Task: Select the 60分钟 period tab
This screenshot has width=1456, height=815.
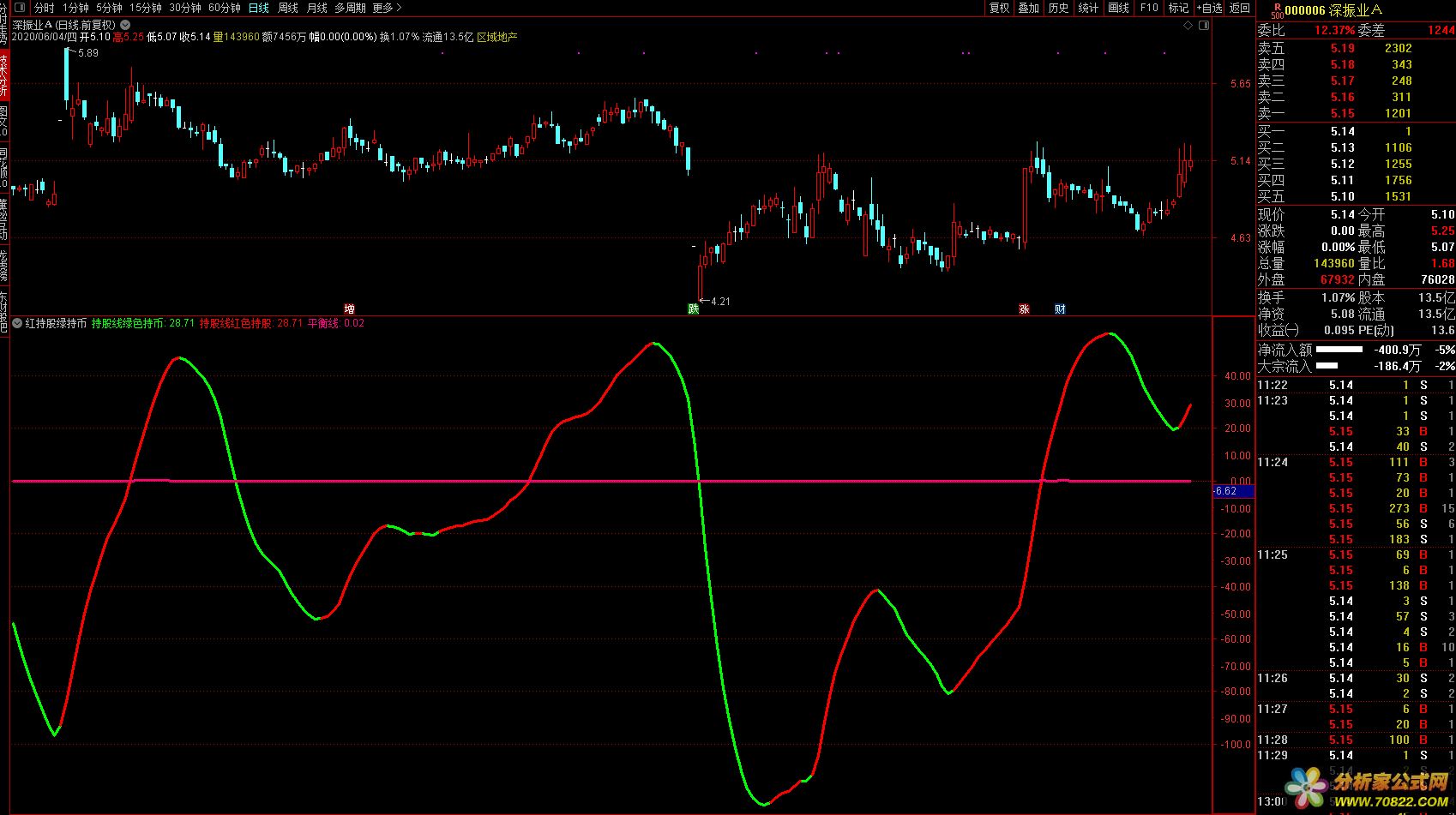Action: click(224, 8)
